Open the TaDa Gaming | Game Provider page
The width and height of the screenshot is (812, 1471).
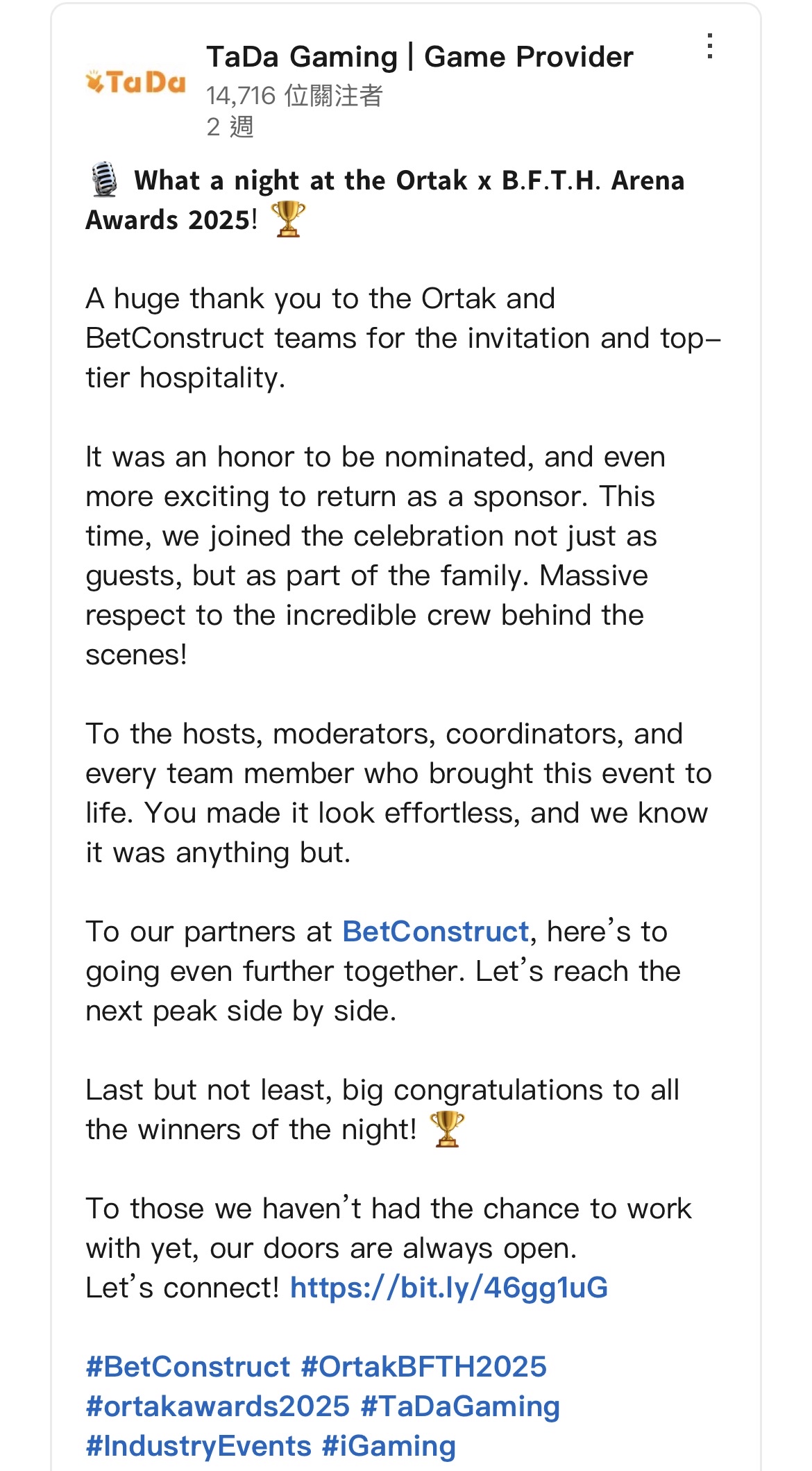click(x=419, y=57)
